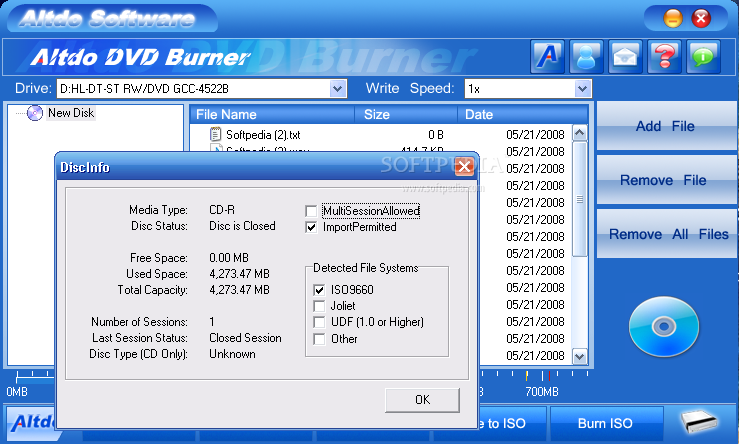Click the Burn ISO button
This screenshot has width=739, height=444.
click(x=606, y=423)
